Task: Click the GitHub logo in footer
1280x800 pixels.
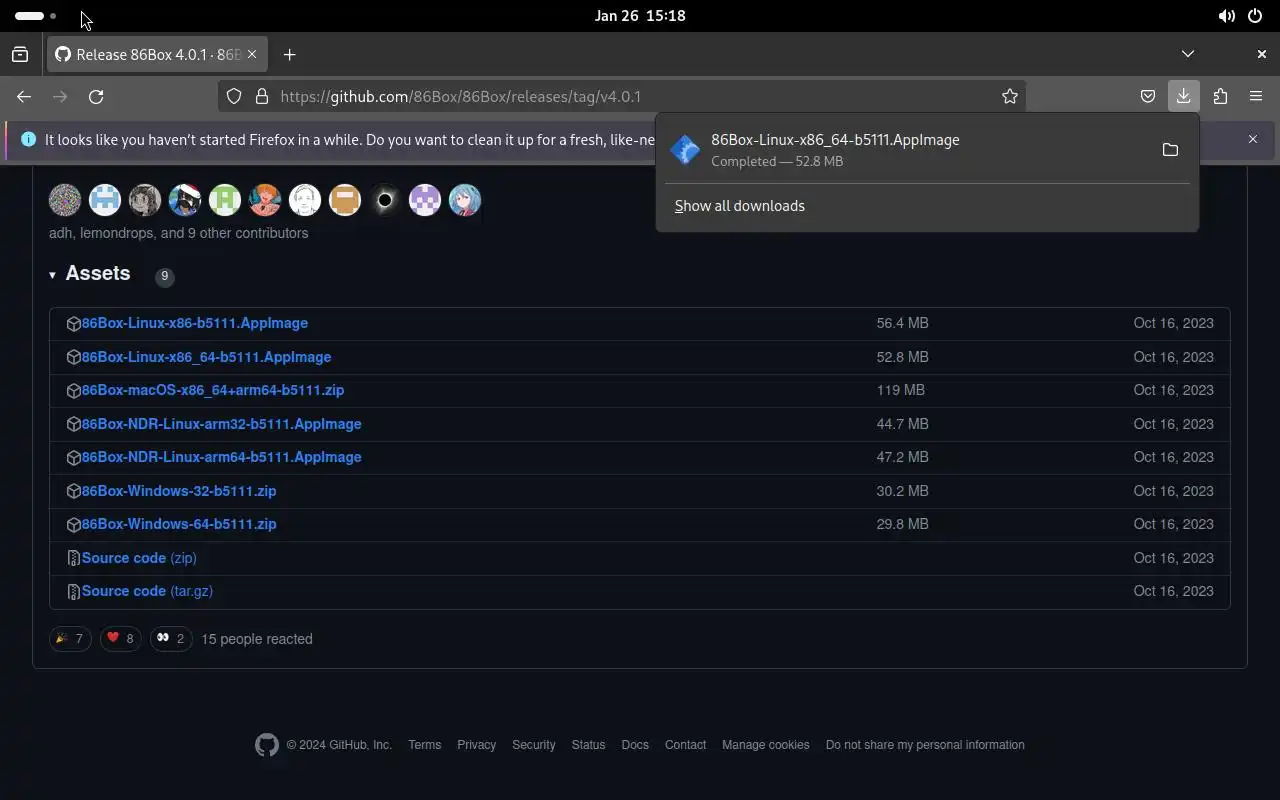Action: coord(267,745)
